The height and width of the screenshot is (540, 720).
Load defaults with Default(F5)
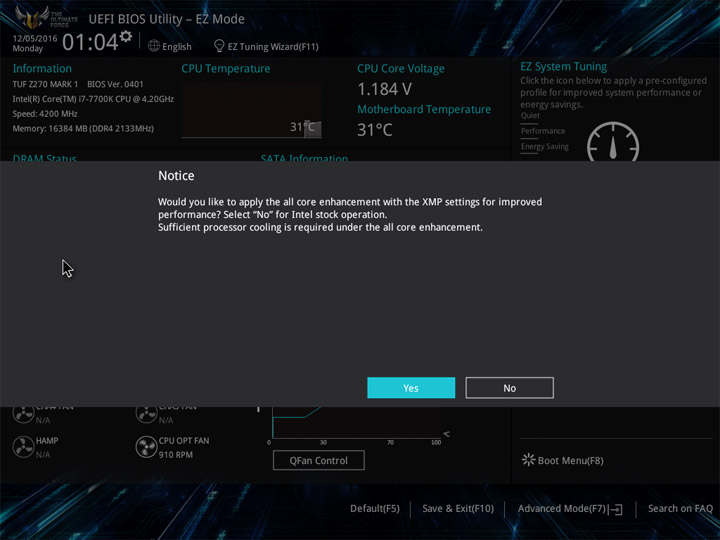pyautogui.click(x=375, y=508)
